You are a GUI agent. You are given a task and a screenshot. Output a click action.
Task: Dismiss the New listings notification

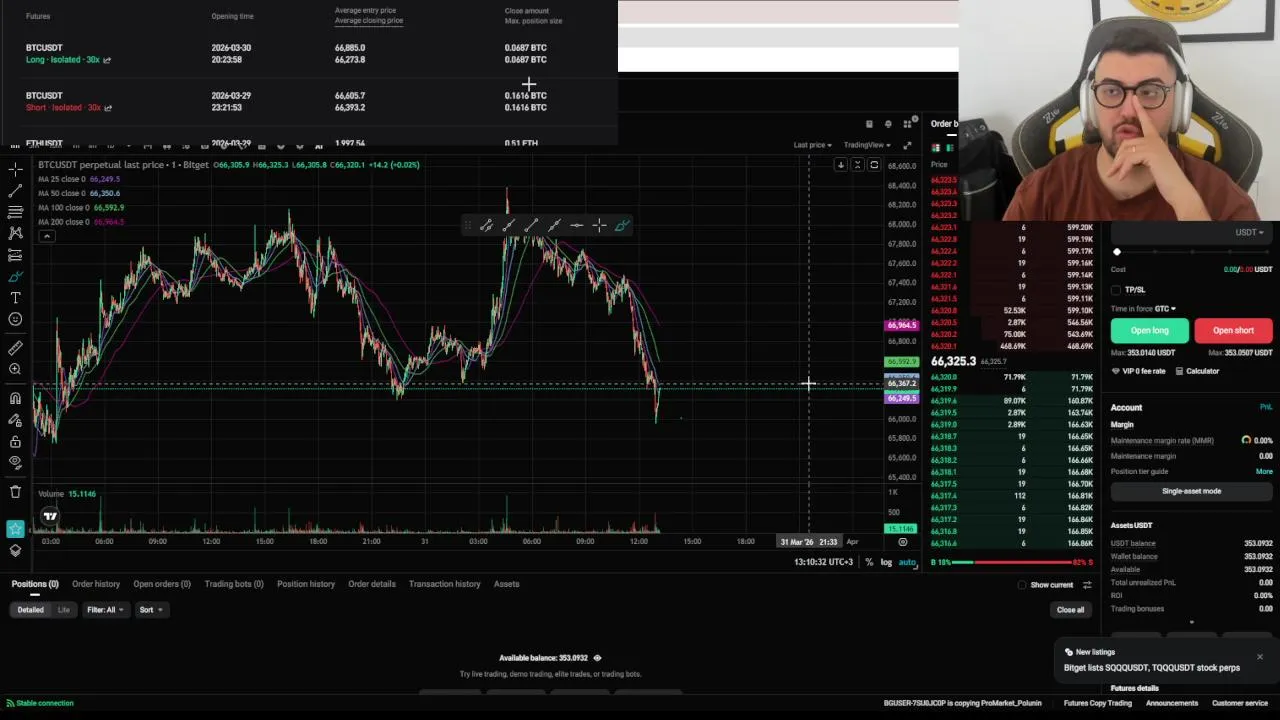(1260, 657)
